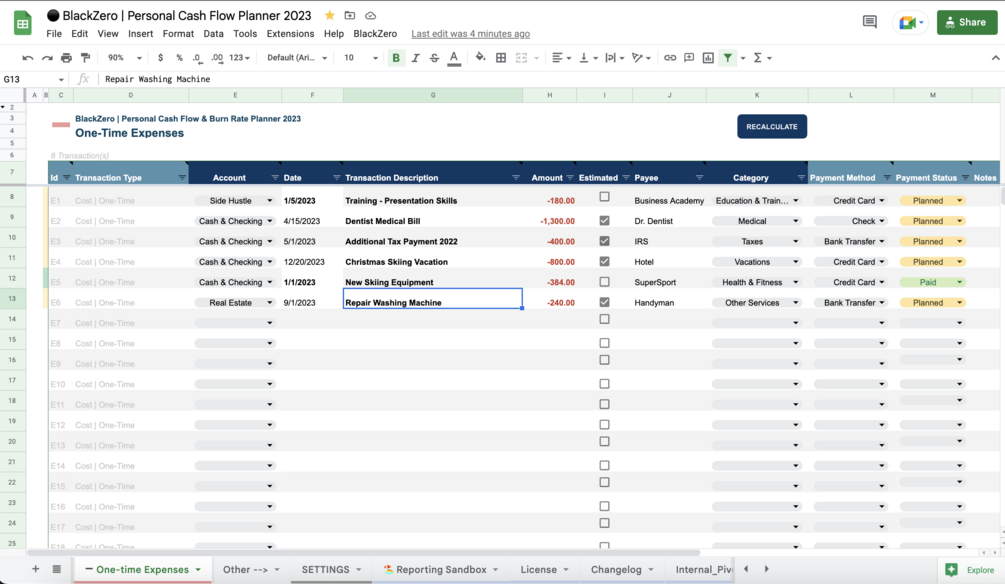Check the Estimated box in row E8
Viewport: 1005px width, 584px height.
click(604, 343)
